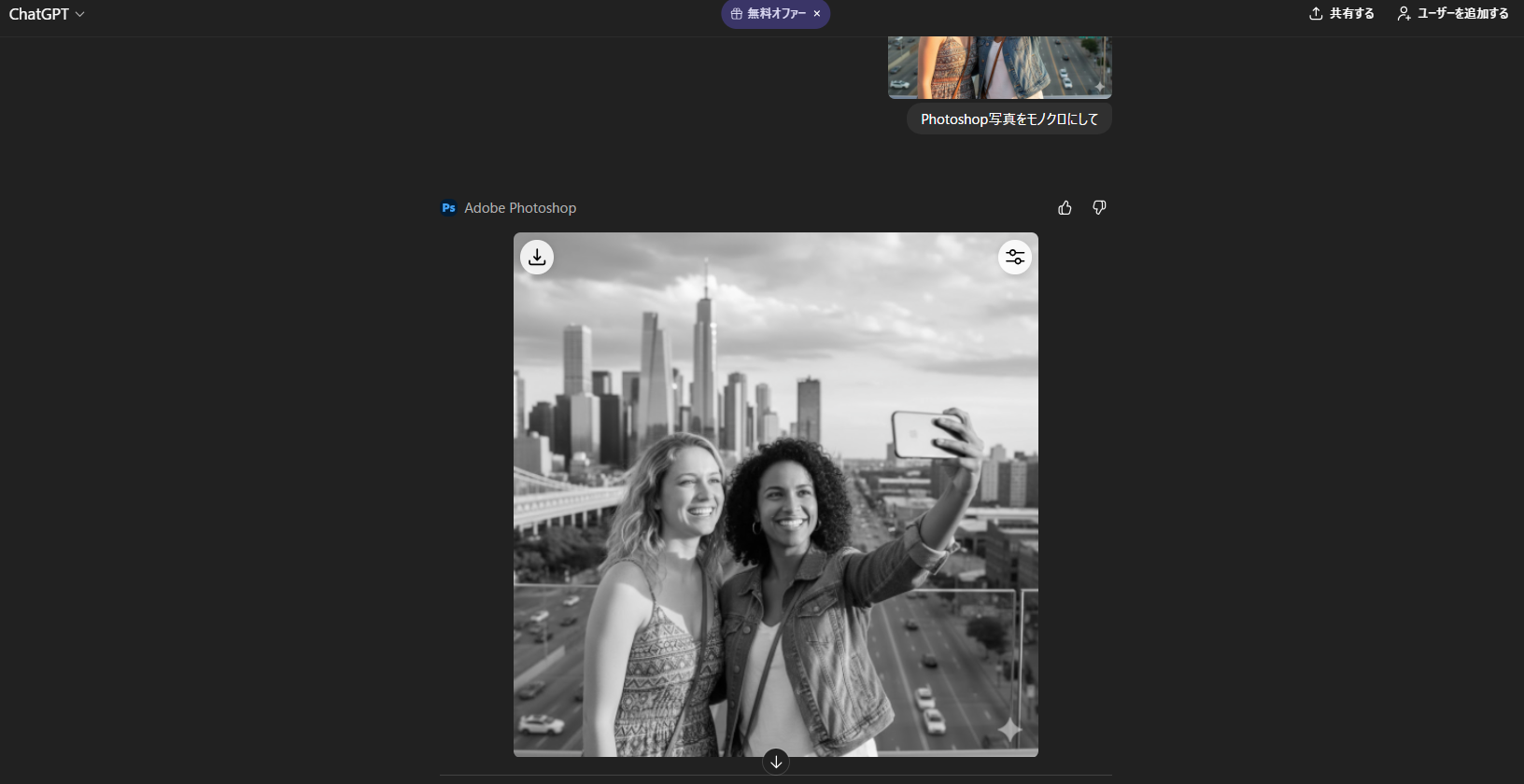Viewport: 1524px width, 784px height.
Task: Click the share upload icon
Action: pos(1316,14)
